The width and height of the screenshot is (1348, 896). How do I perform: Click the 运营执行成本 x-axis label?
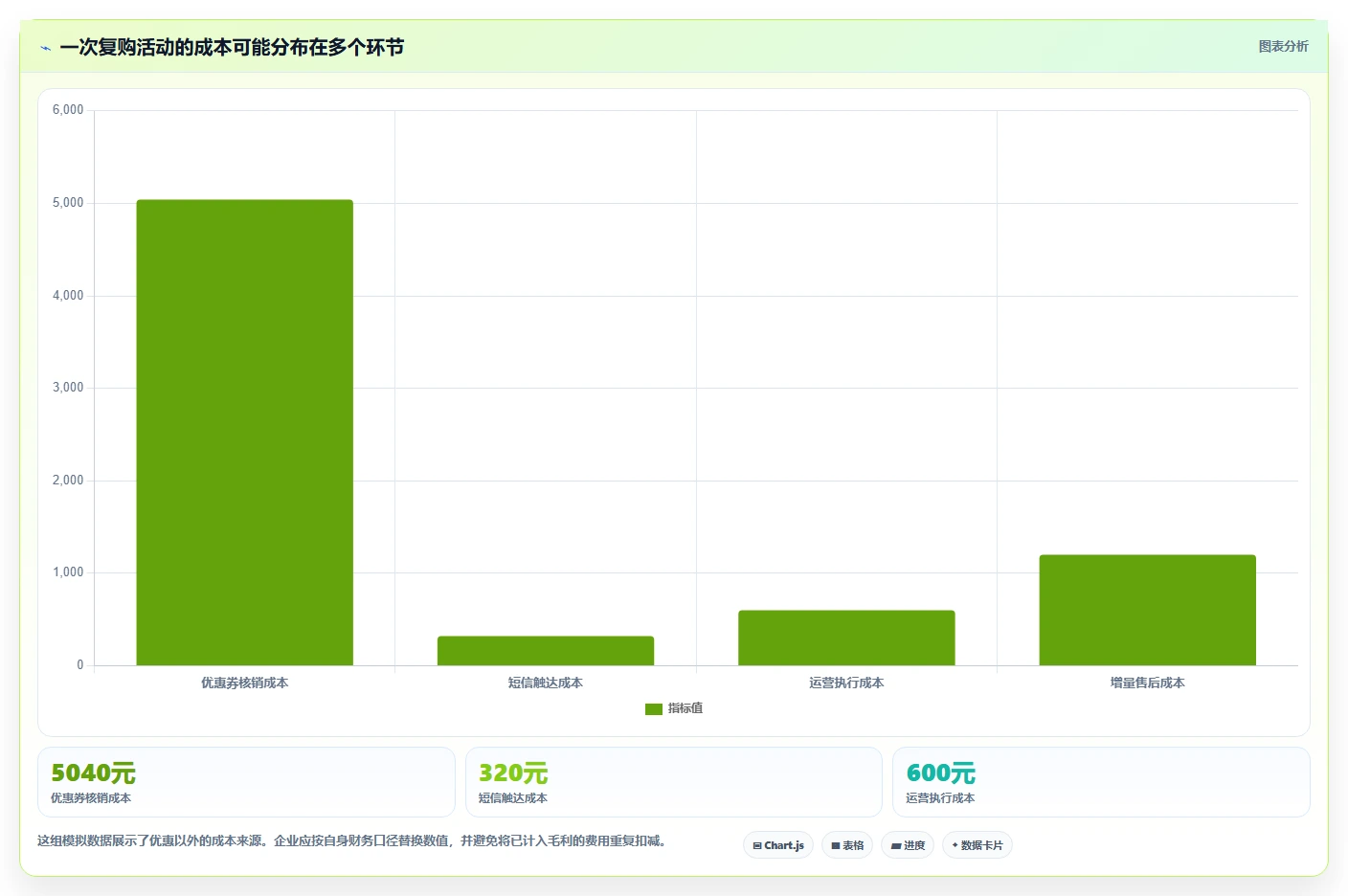click(846, 683)
